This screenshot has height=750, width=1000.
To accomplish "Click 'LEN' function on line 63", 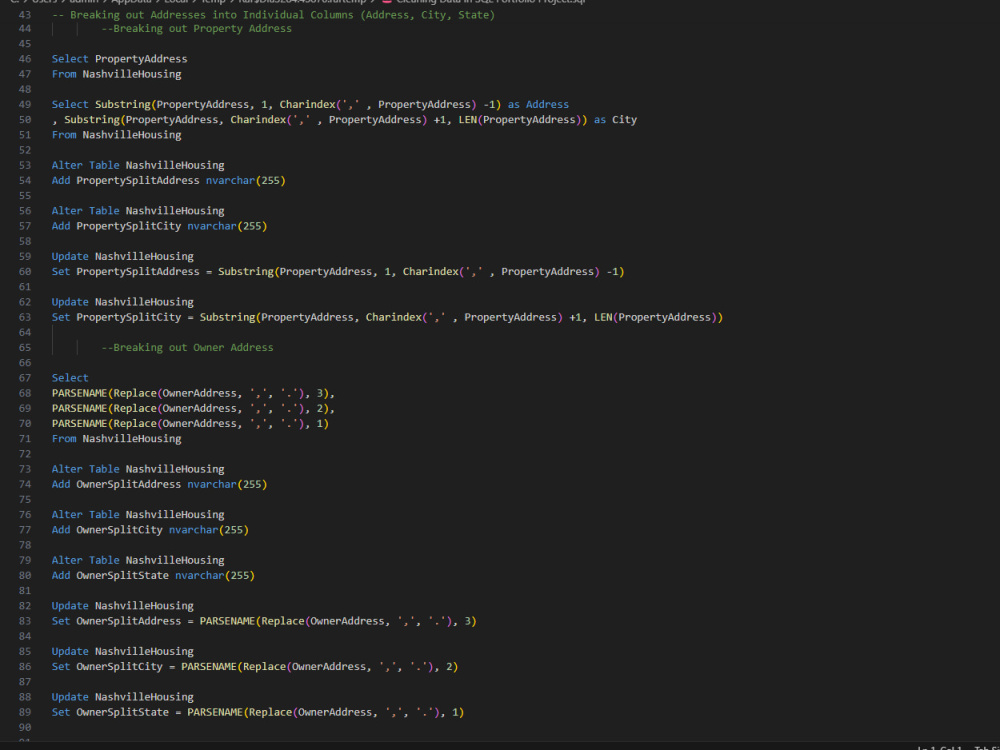I will pyautogui.click(x=603, y=317).
